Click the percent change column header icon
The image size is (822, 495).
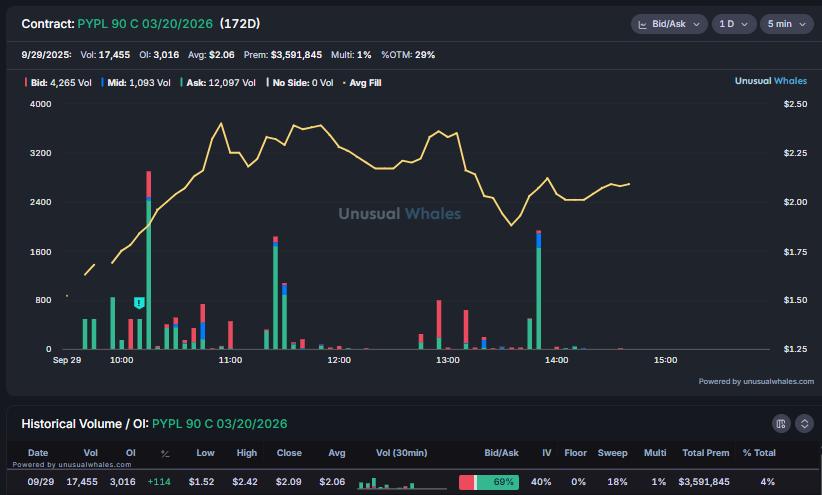tap(165, 453)
